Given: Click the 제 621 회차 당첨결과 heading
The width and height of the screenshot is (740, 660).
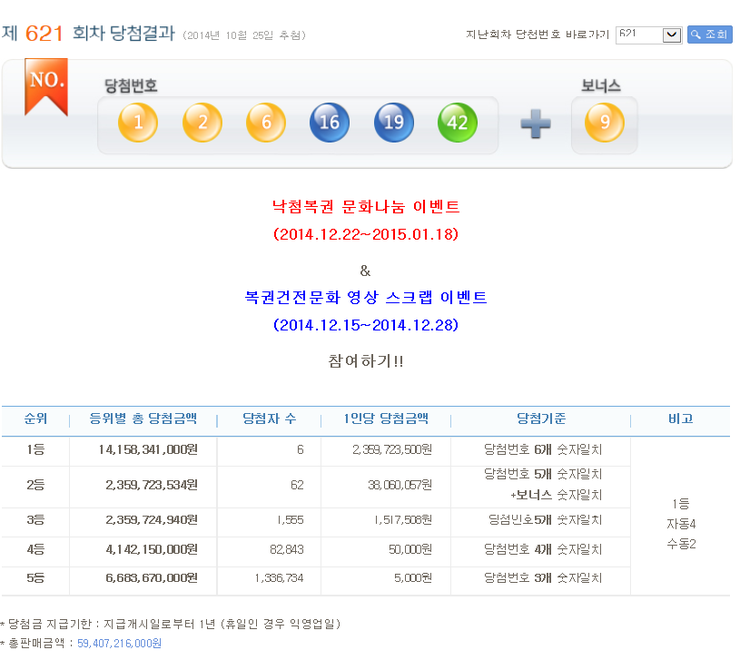Looking at the screenshot, I should click(88, 33).
